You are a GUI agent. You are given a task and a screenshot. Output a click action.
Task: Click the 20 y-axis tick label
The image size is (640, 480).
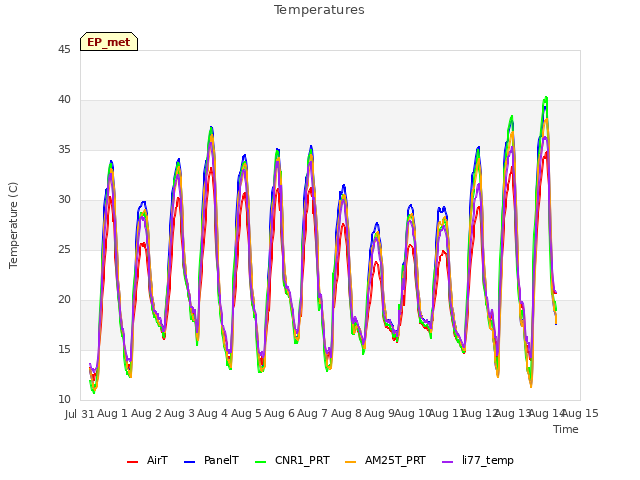64,300
